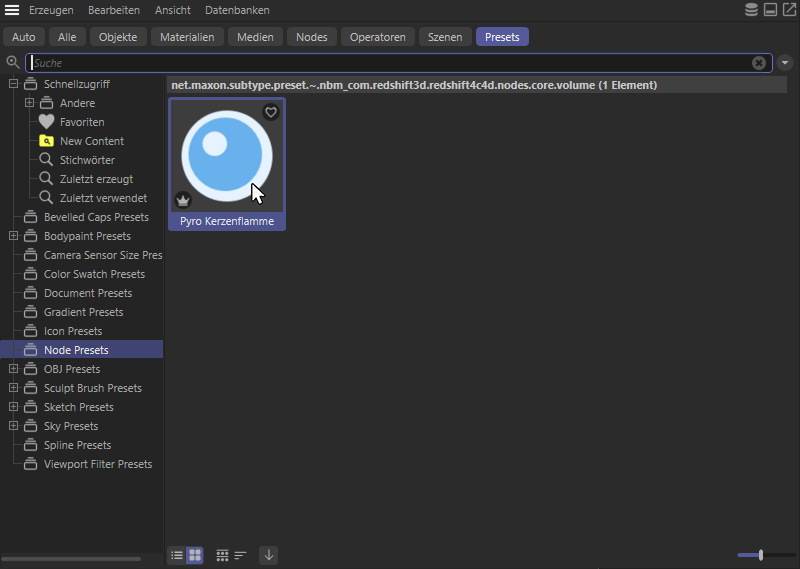Click the Schnellzugriff catalog icon
This screenshot has height=569, width=800.
[31, 84]
